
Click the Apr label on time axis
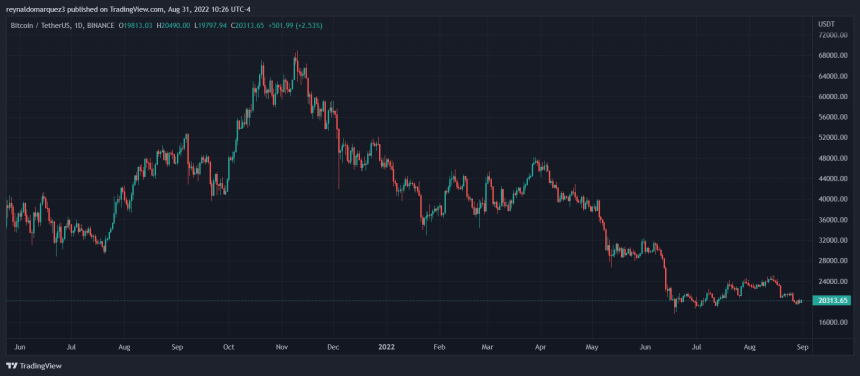click(541, 347)
